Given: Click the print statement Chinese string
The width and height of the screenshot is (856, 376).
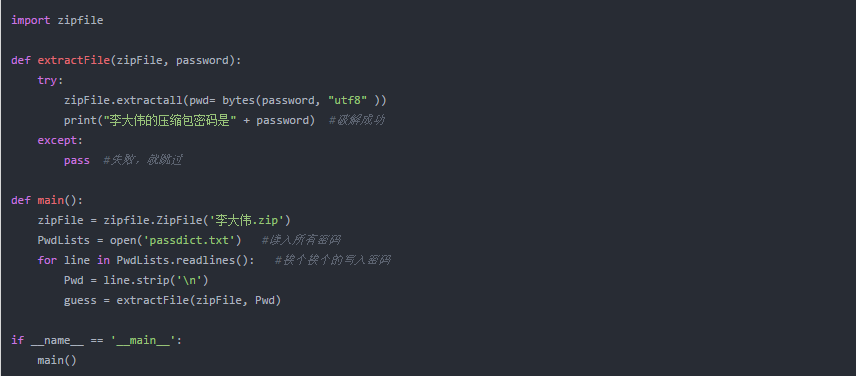Looking at the screenshot, I should (170, 120).
